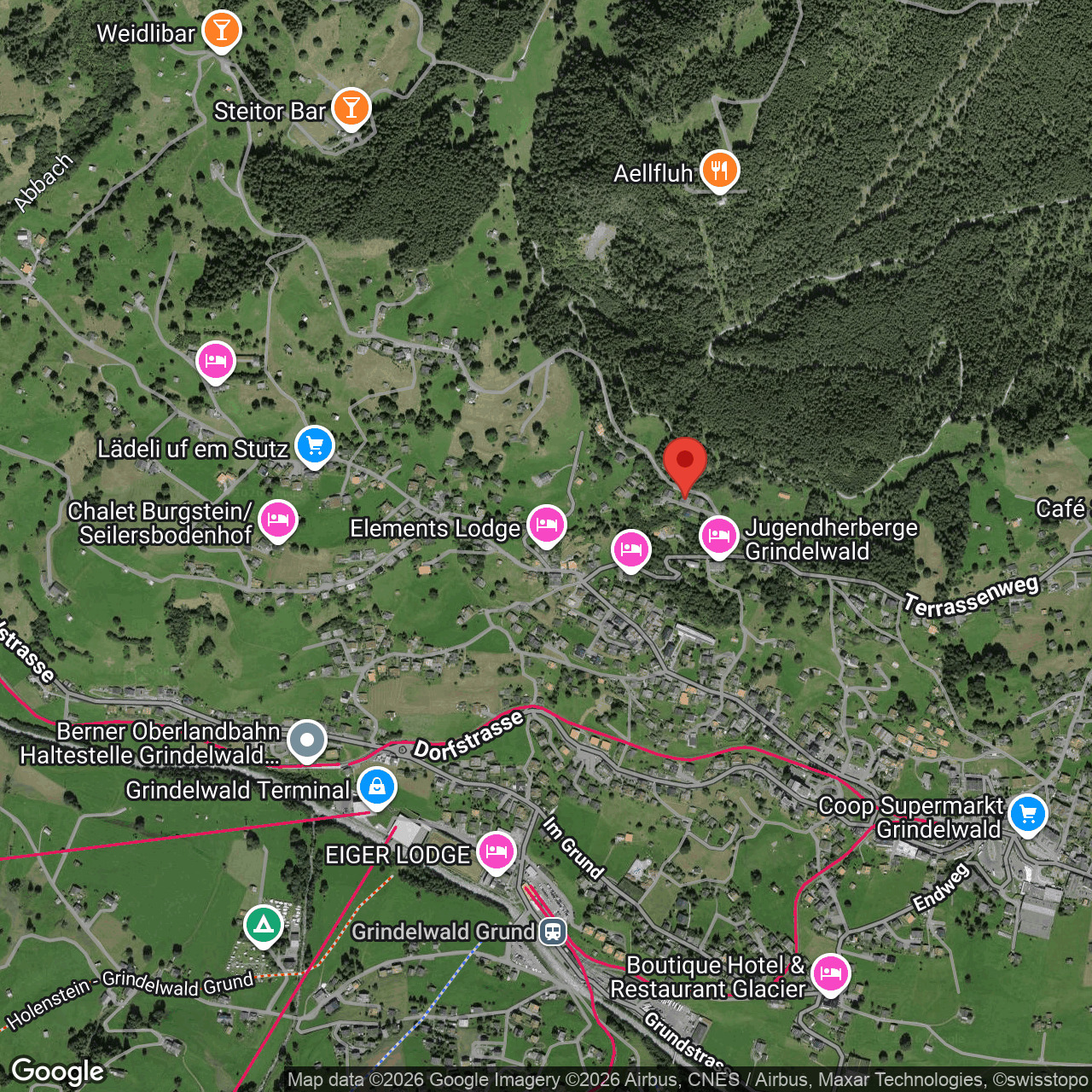Open the Grindelwald Terminal shopping bag pin
1092x1092 pixels.
[377, 787]
